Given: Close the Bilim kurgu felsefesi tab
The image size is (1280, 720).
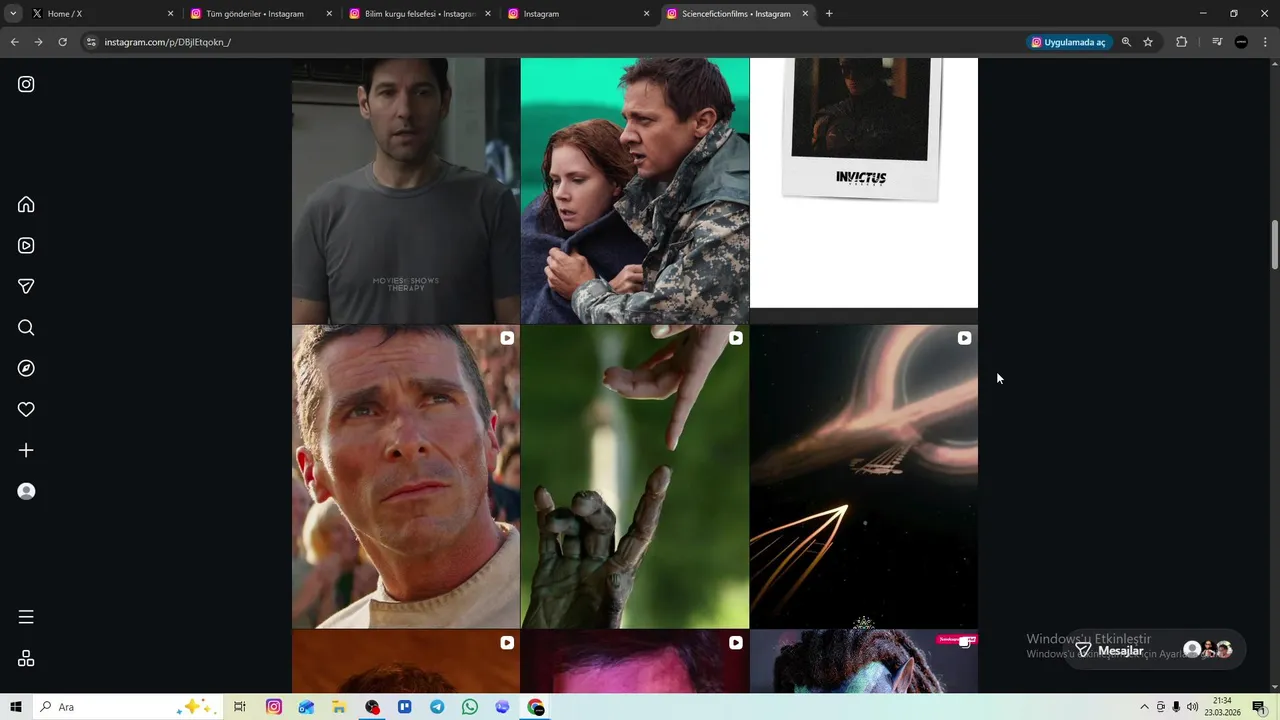Looking at the screenshot, I should click(488, 14).
